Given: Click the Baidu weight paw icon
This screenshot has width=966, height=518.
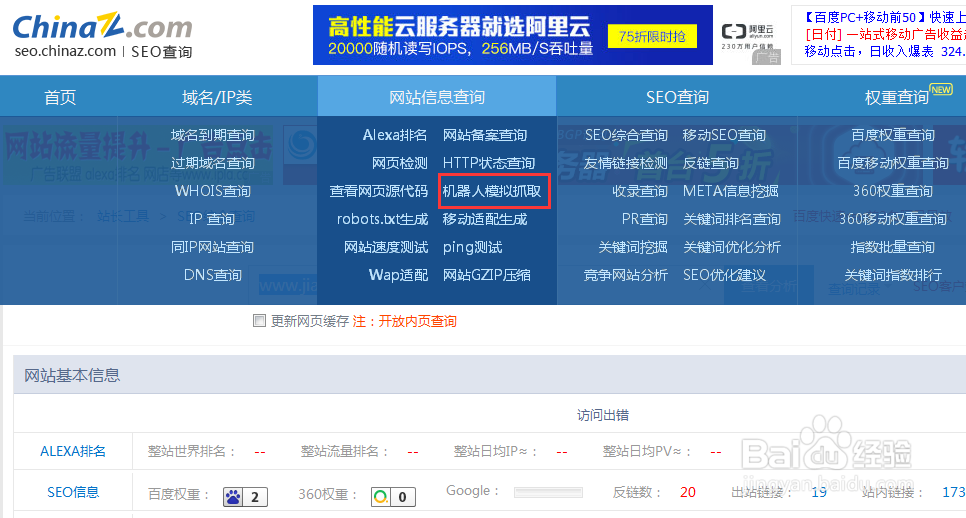Looking at the screenshot, I should [233, 496].
